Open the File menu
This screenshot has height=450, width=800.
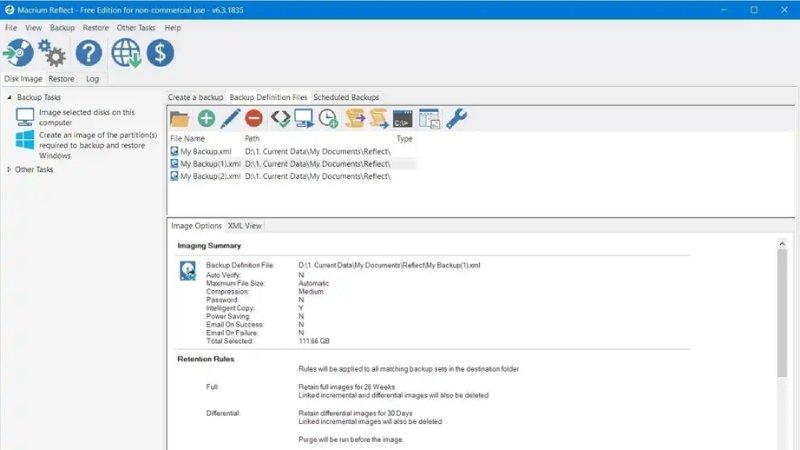pos(11,28)
